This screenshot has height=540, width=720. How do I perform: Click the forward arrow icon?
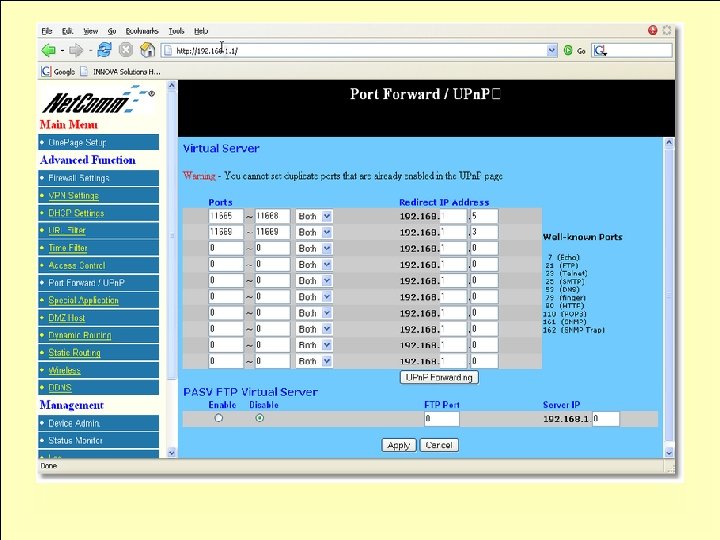click(76, 50)
